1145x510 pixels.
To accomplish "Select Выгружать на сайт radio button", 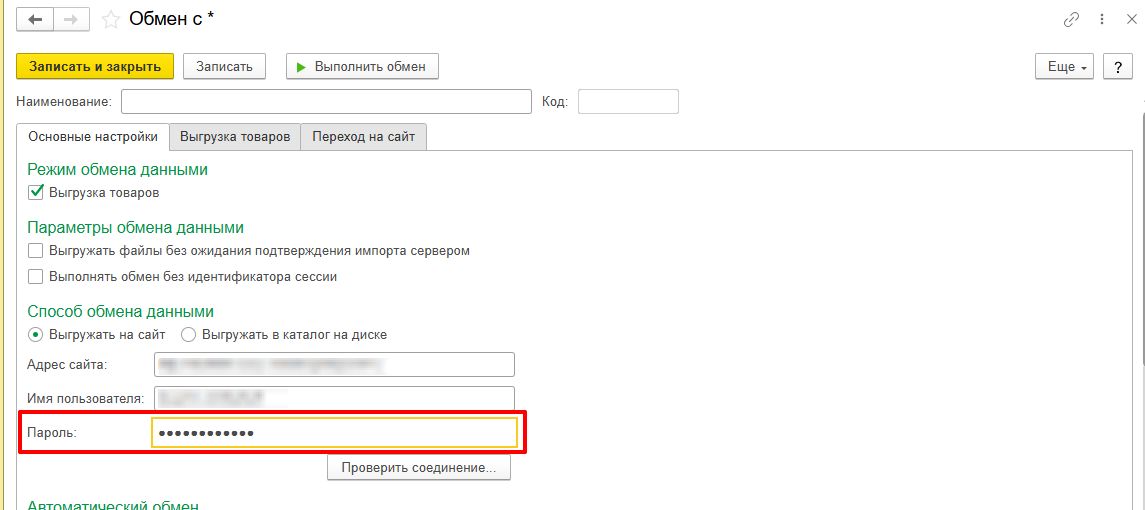I will (36, 334).
